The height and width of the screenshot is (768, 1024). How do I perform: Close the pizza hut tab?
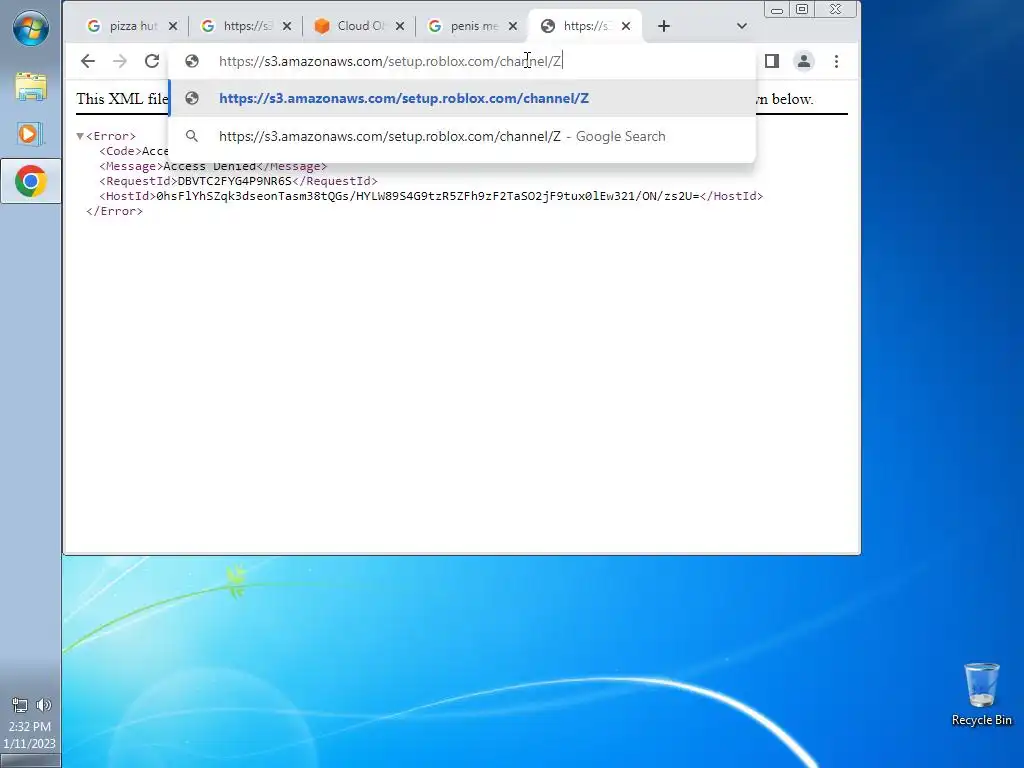173,26
